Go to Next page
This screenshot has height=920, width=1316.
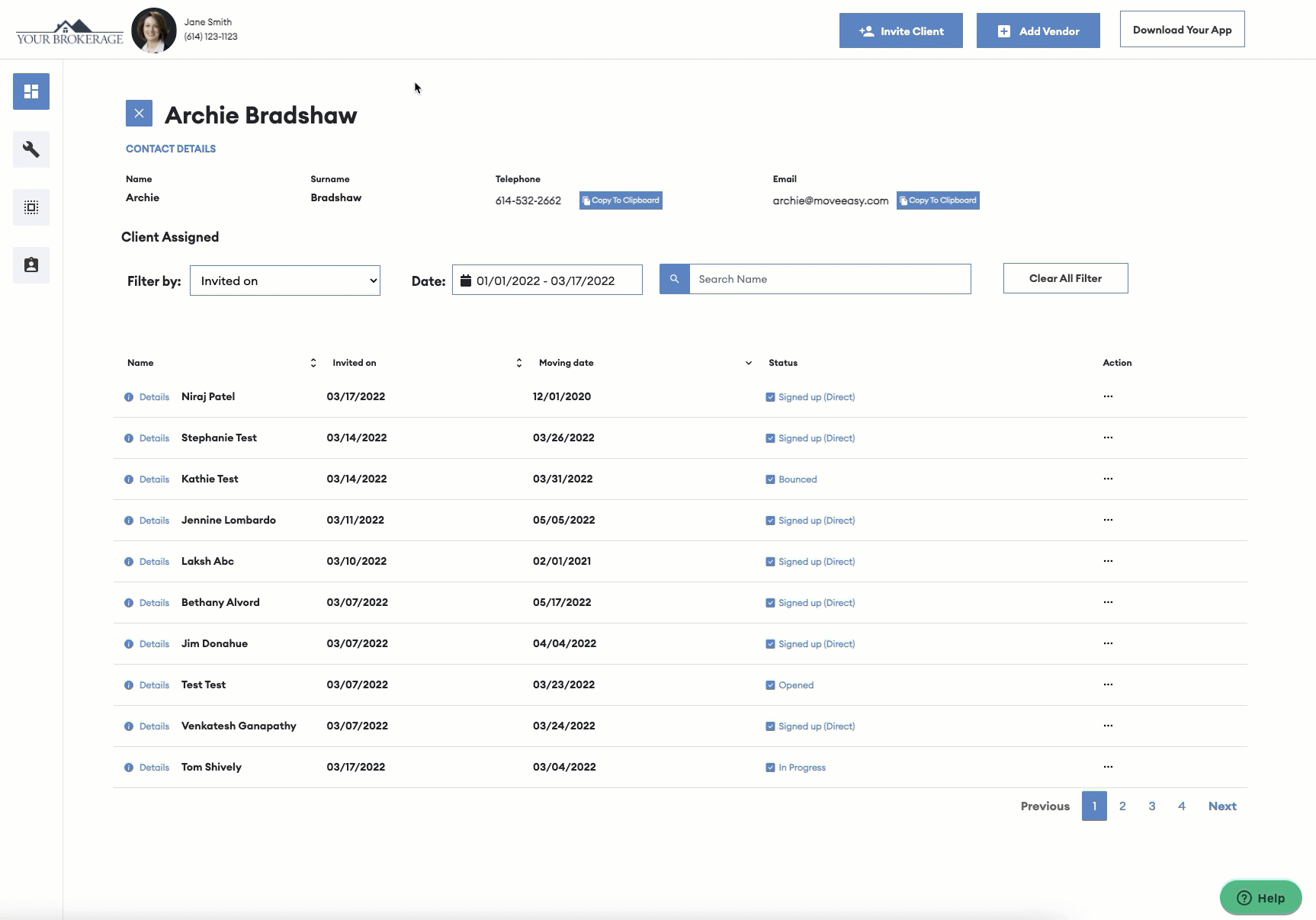tap(1222, 806)
